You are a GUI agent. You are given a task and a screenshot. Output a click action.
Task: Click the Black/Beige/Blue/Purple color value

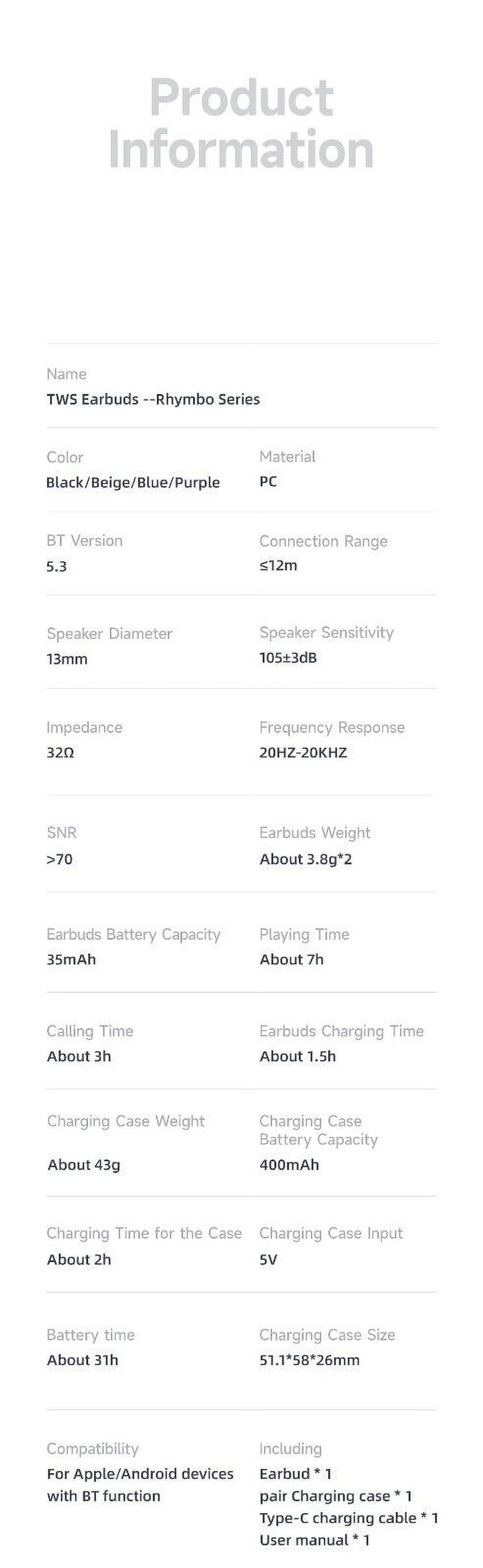point(133,483)
